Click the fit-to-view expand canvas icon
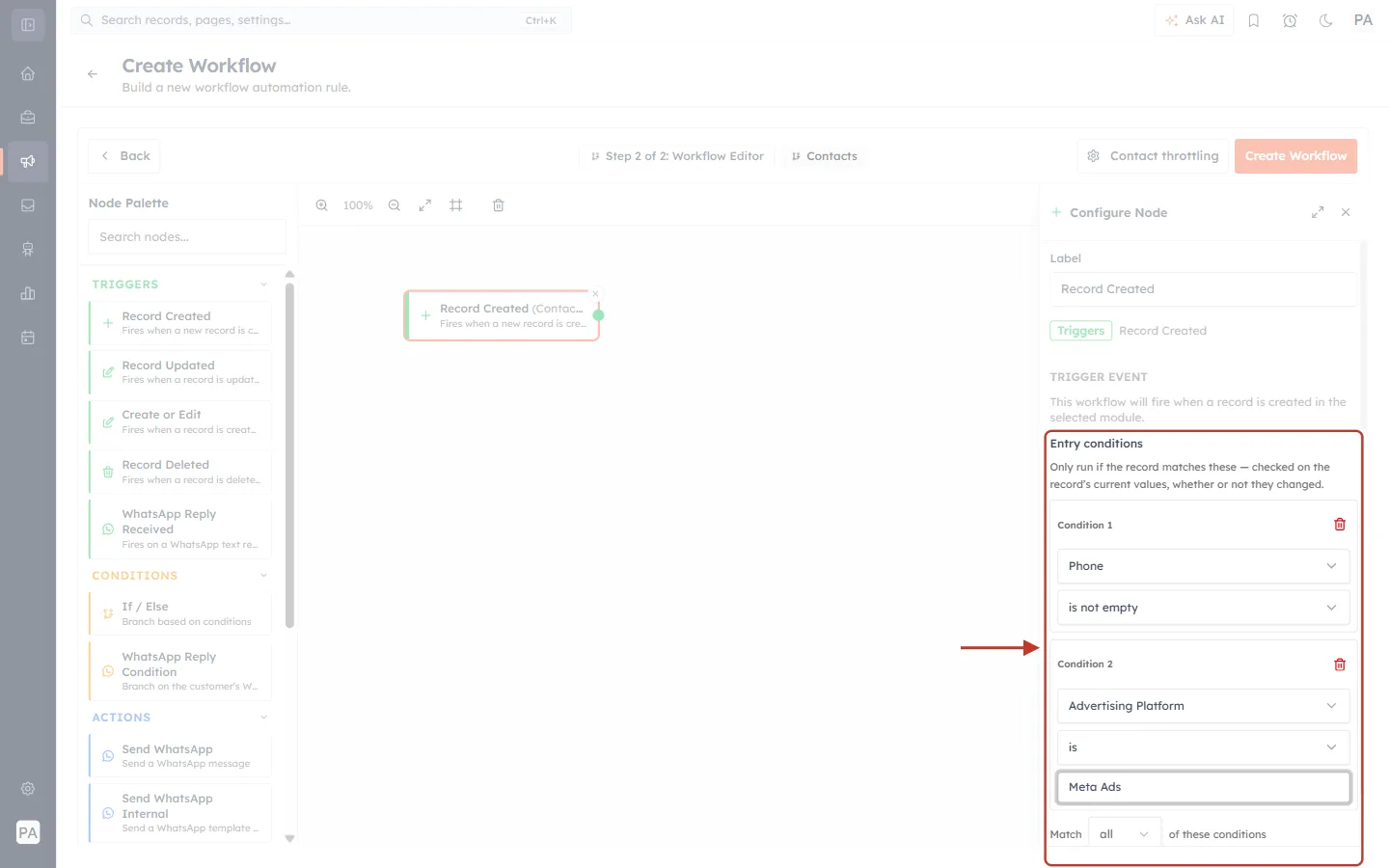 click(425, 205)
